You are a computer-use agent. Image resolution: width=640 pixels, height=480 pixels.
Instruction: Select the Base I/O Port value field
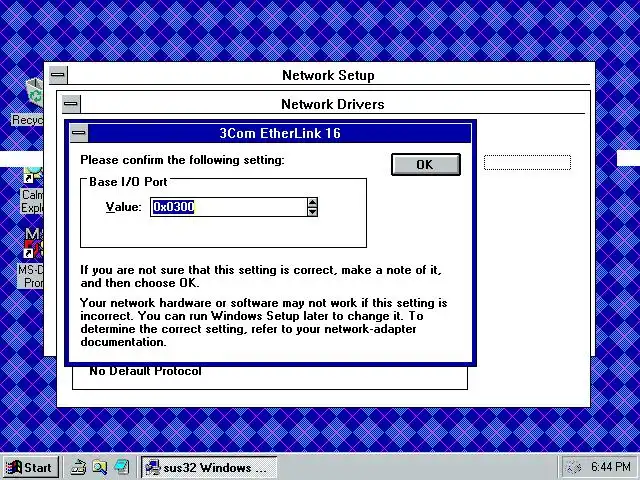(x=229, y=207)
